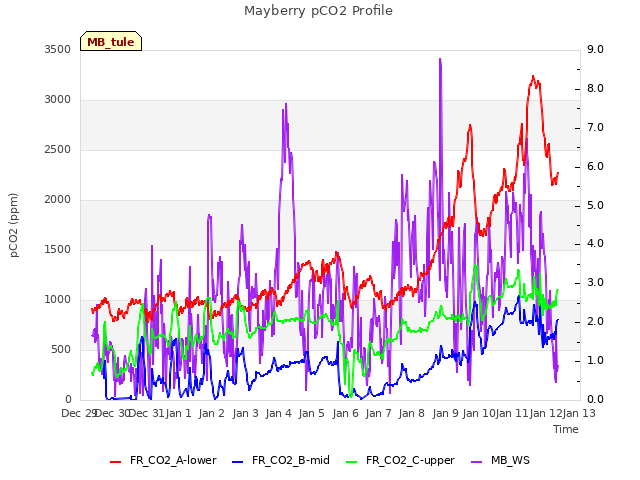This screenshot has height=480, width=640.
Task: Click the red FR_CO2_A-lower legend swatch
Action: point(116,461)
